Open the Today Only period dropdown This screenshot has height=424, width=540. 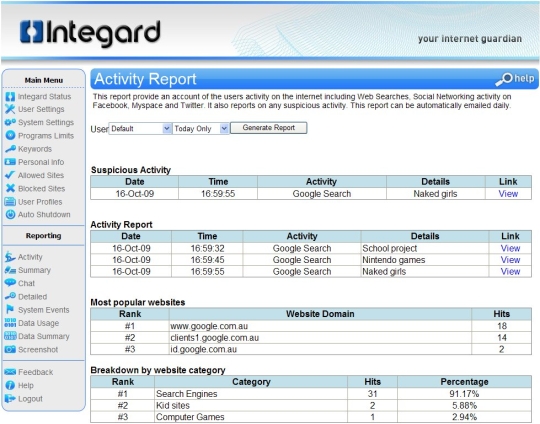200,129
